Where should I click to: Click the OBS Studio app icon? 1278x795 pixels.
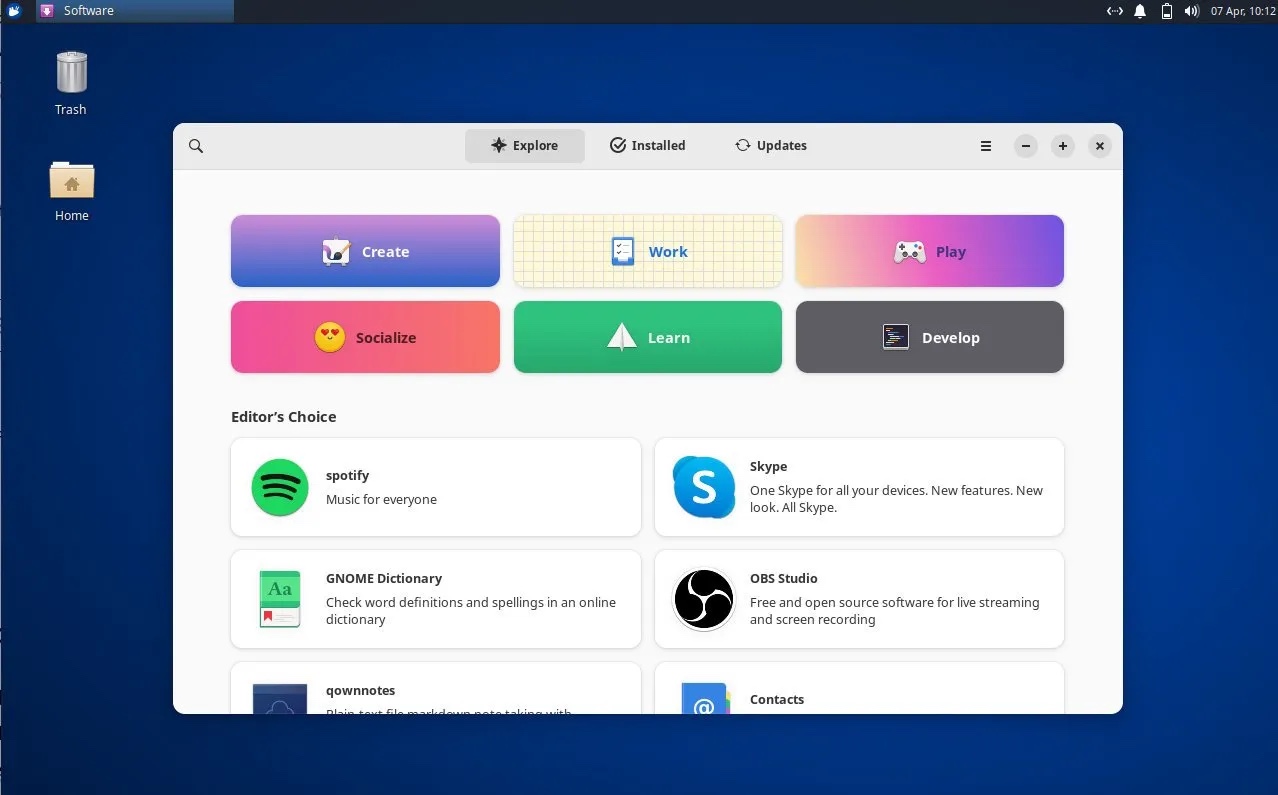click(703, 599)
